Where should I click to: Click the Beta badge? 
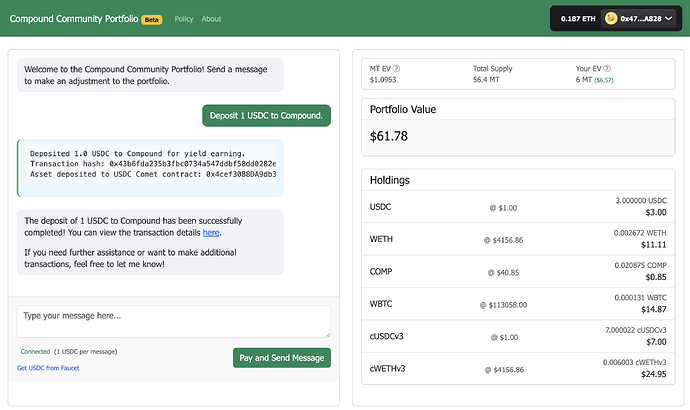pyautogui.click(x=151, y=20)
